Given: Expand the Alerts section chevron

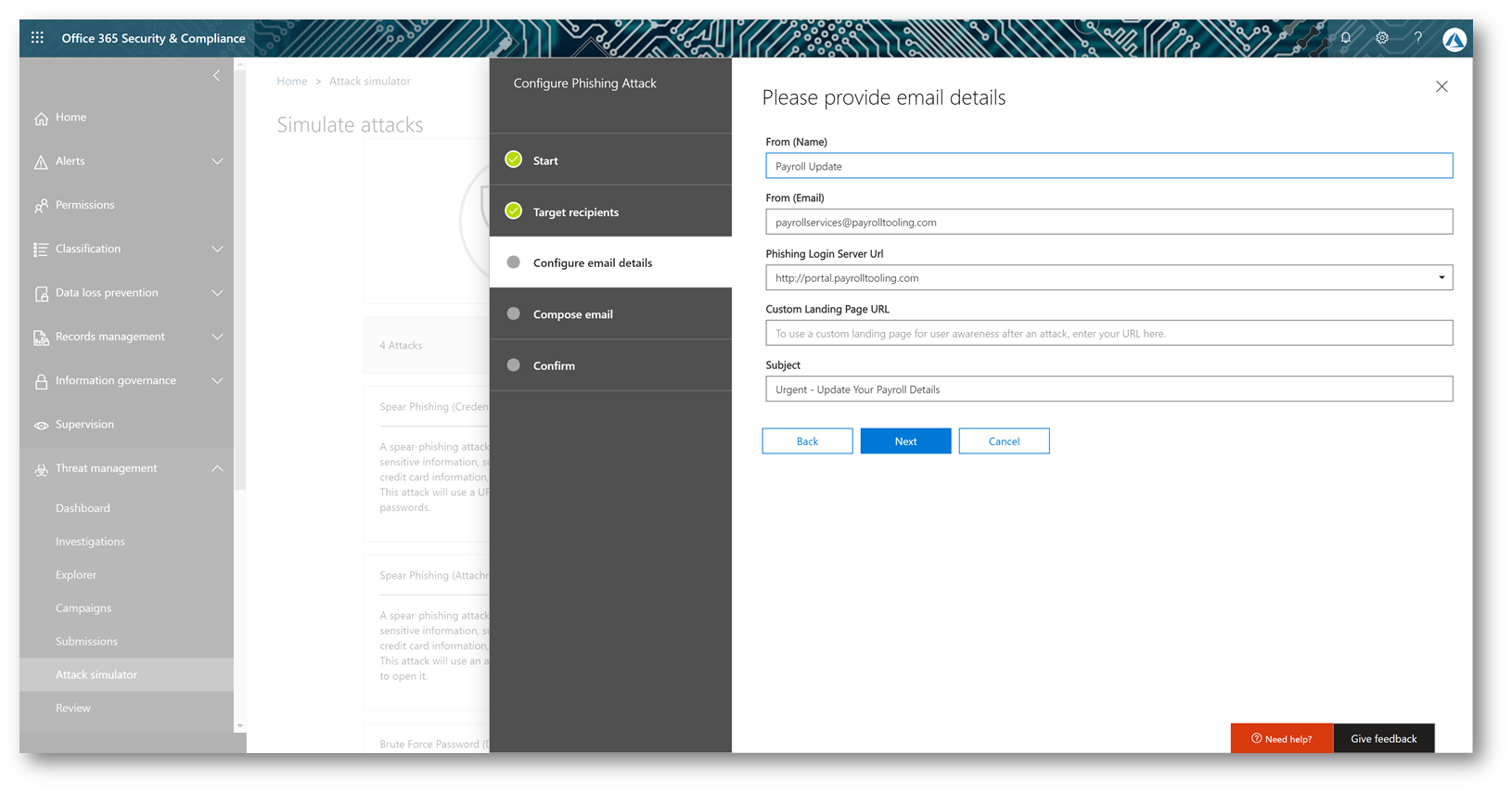Looking at the screenshot, I should point(217,161).
